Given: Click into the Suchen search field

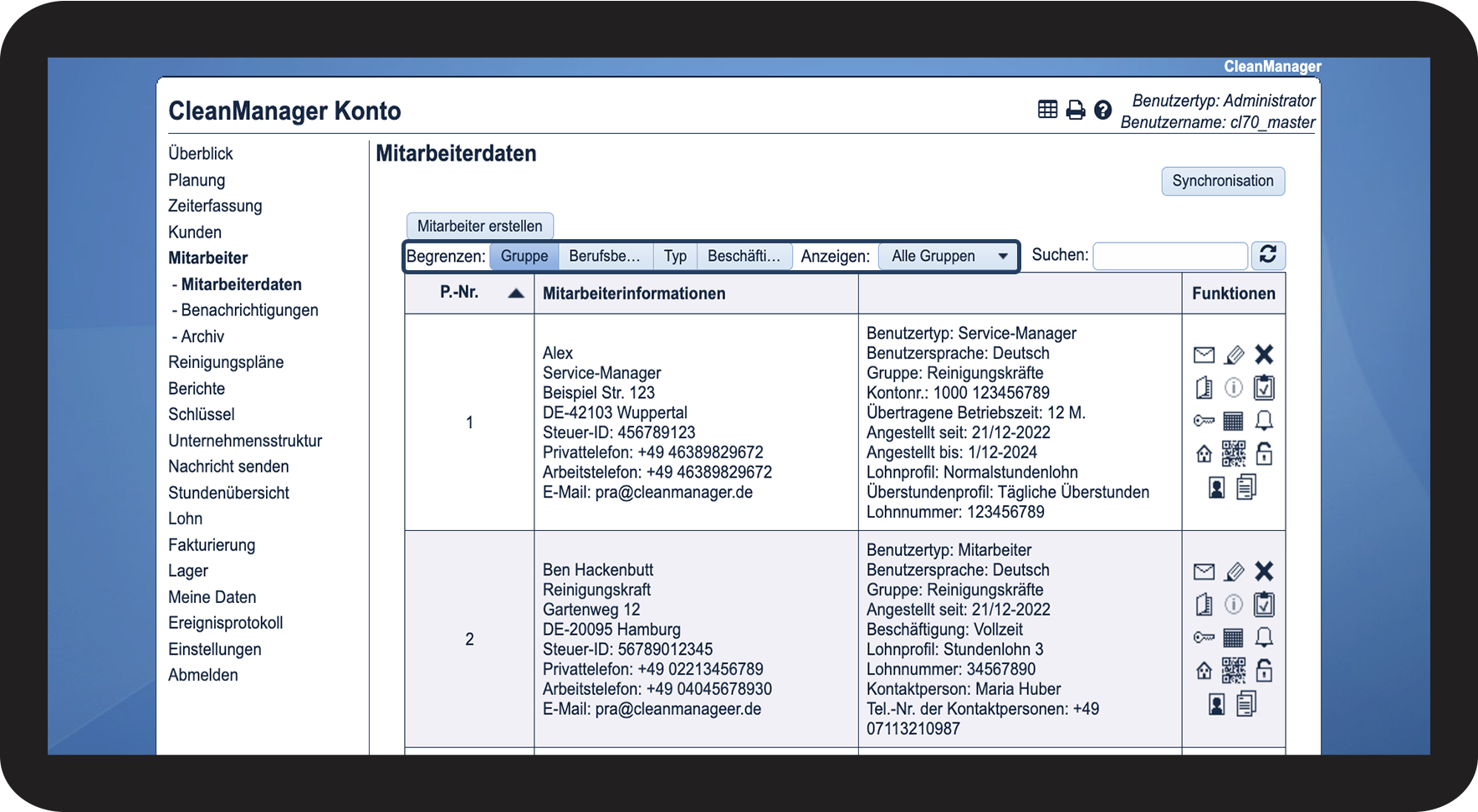Looking at the screenshot, I should click(1169, 256).
